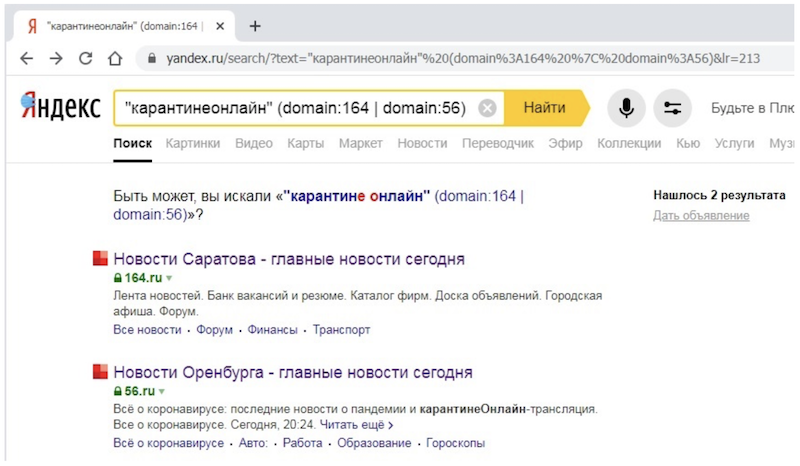Image resolution: width=800 pixels, height=466 pixels.
Task: Expand the dropdown arrow next to 56.ru
Action: point(161,392)
